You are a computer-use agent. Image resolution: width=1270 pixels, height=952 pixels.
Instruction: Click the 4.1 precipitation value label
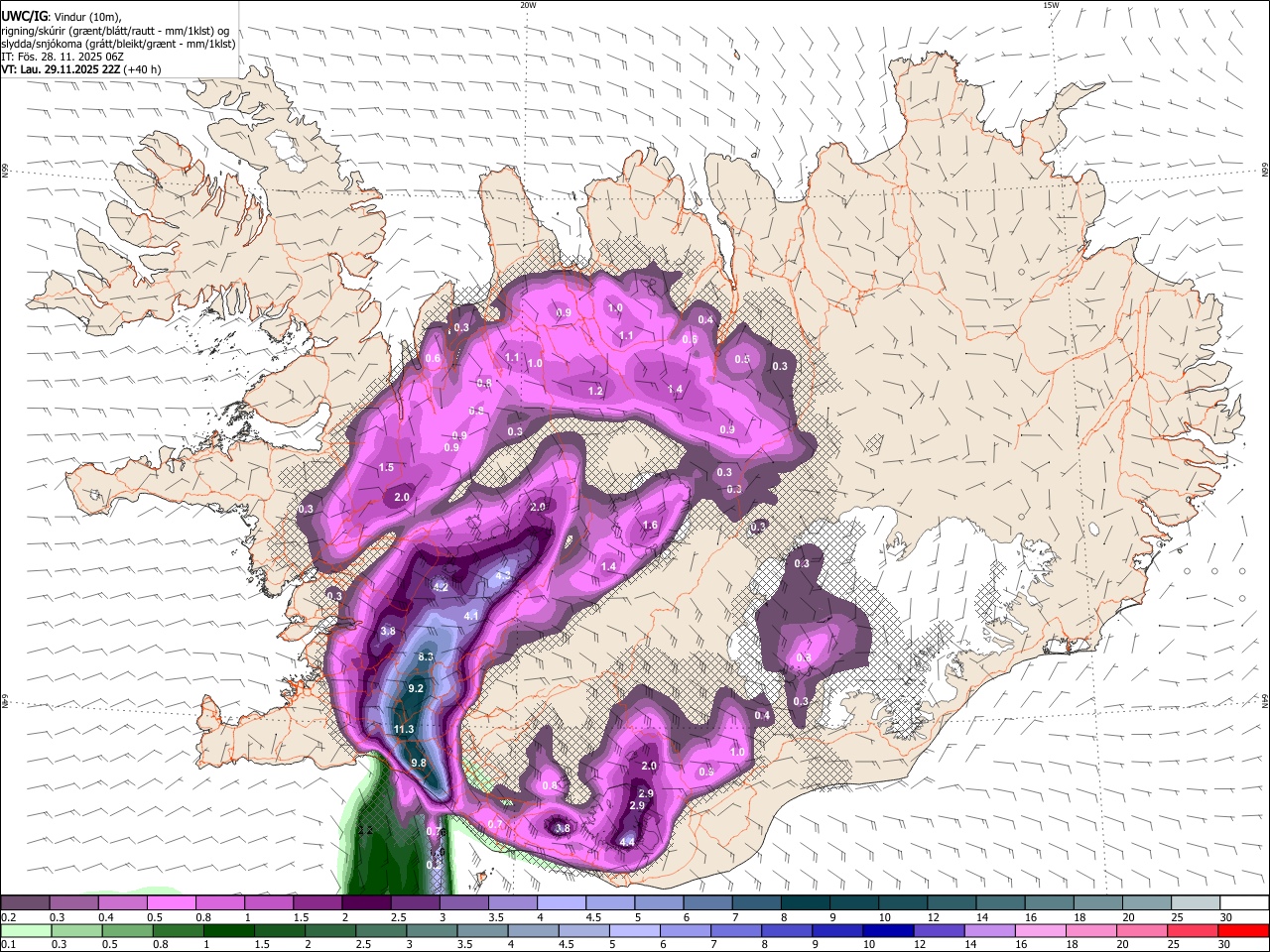(472, 616)
